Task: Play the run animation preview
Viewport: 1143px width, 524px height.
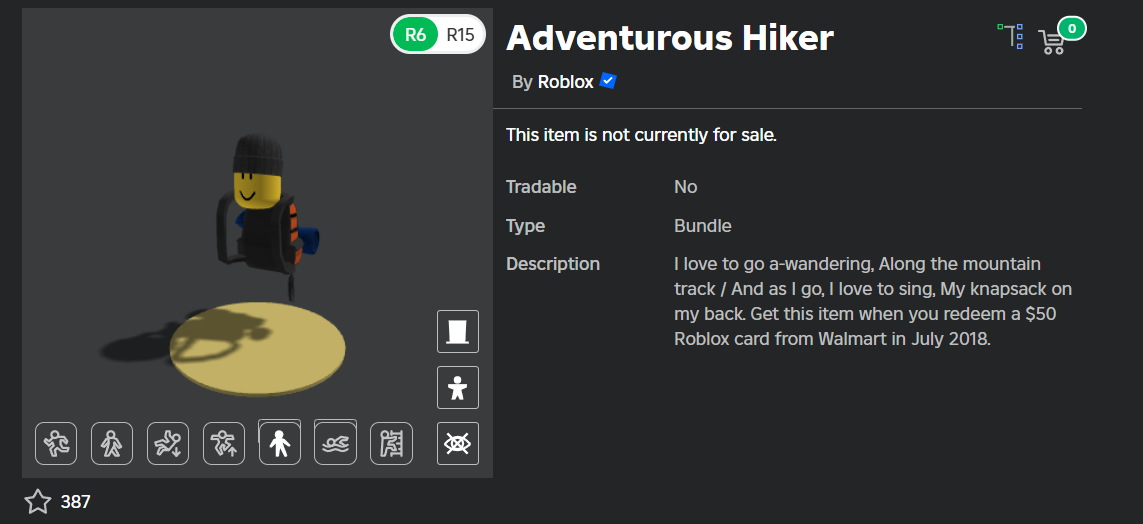Action: [x=56, y=443]
